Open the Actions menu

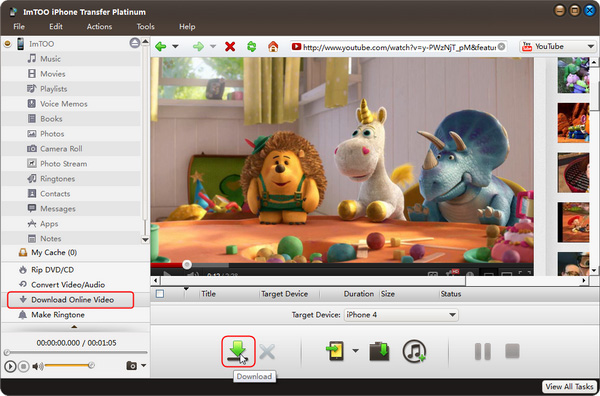pos(99,26)
